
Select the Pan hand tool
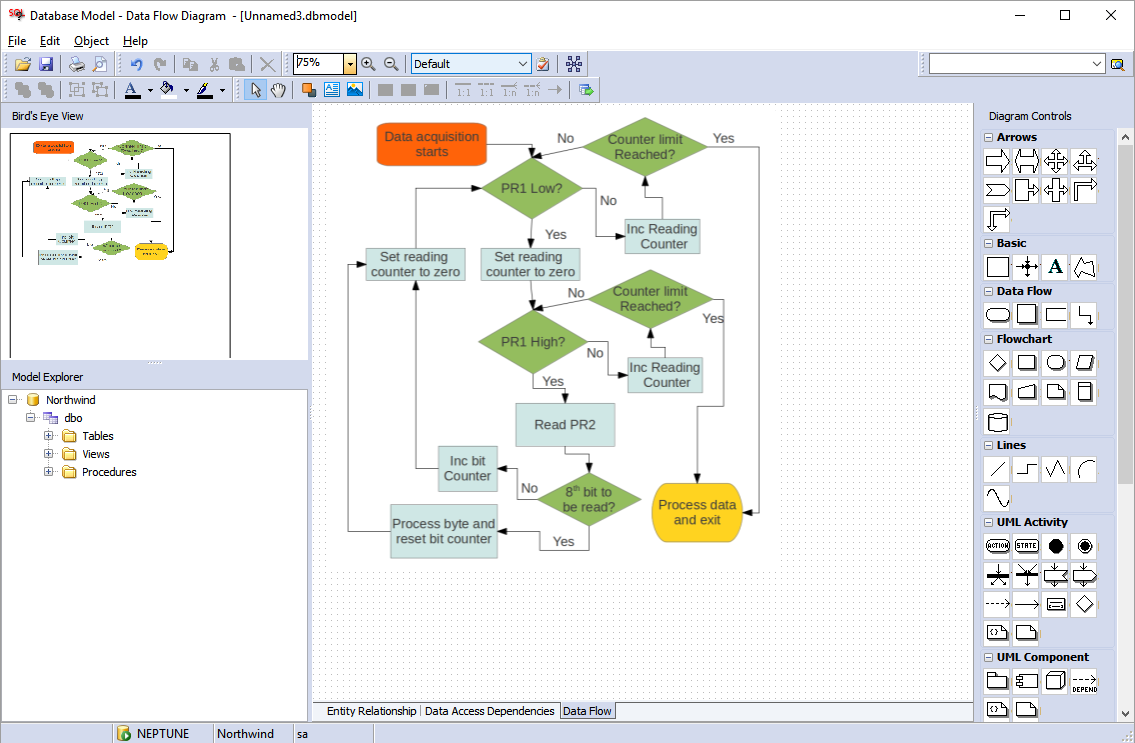click(278, 89)
